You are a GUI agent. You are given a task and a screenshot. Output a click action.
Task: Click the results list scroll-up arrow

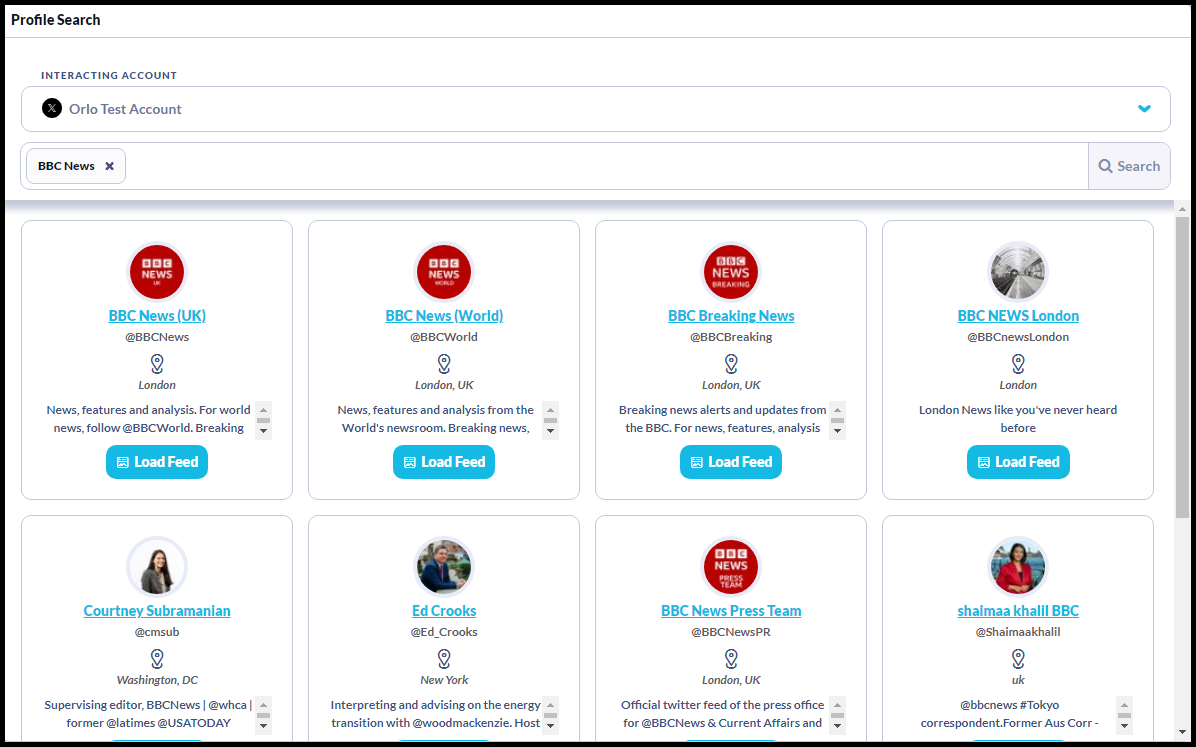pyautogui.click(x=1182, y=208)
